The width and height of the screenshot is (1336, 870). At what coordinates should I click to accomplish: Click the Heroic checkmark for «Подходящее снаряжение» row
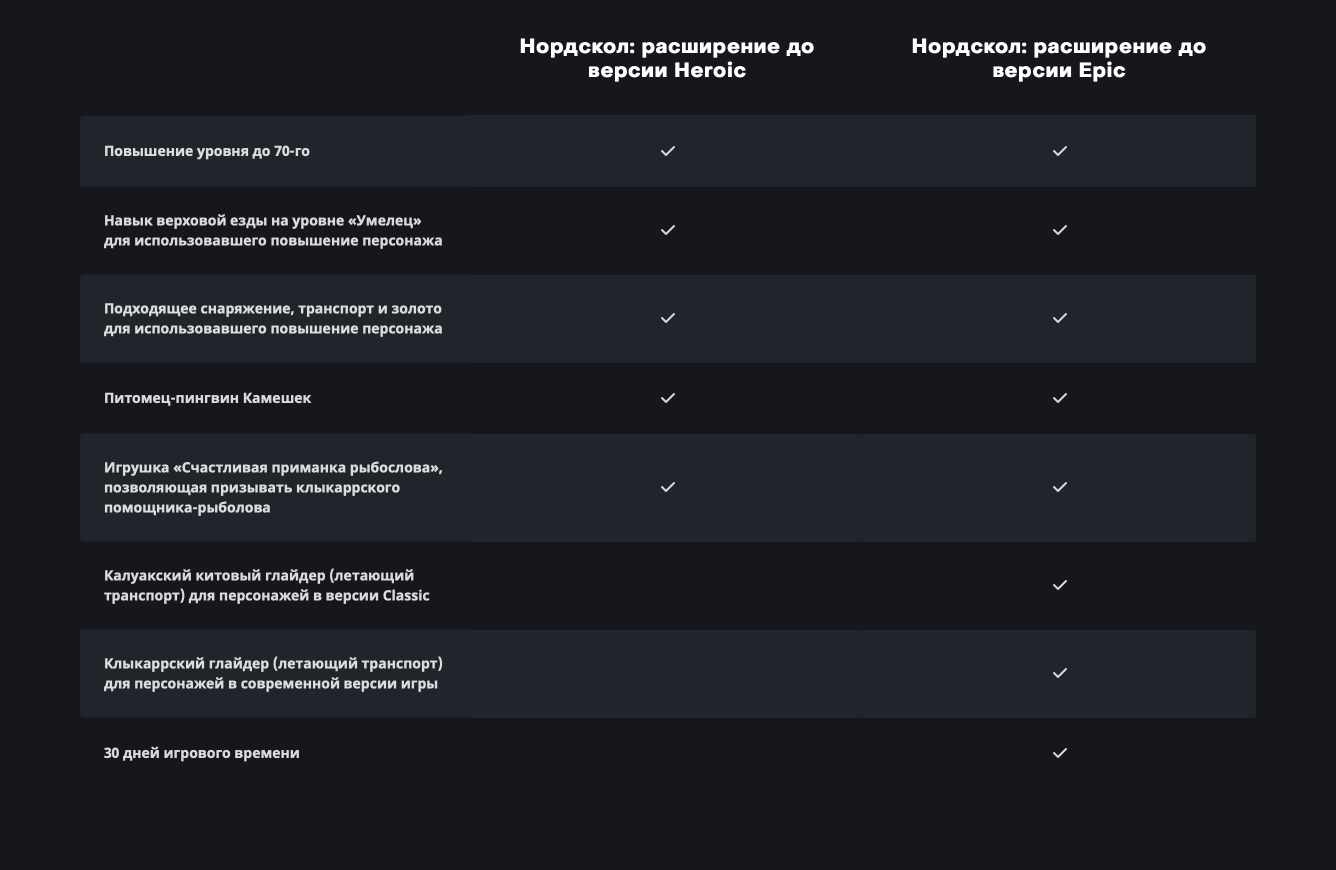point(667,318)
